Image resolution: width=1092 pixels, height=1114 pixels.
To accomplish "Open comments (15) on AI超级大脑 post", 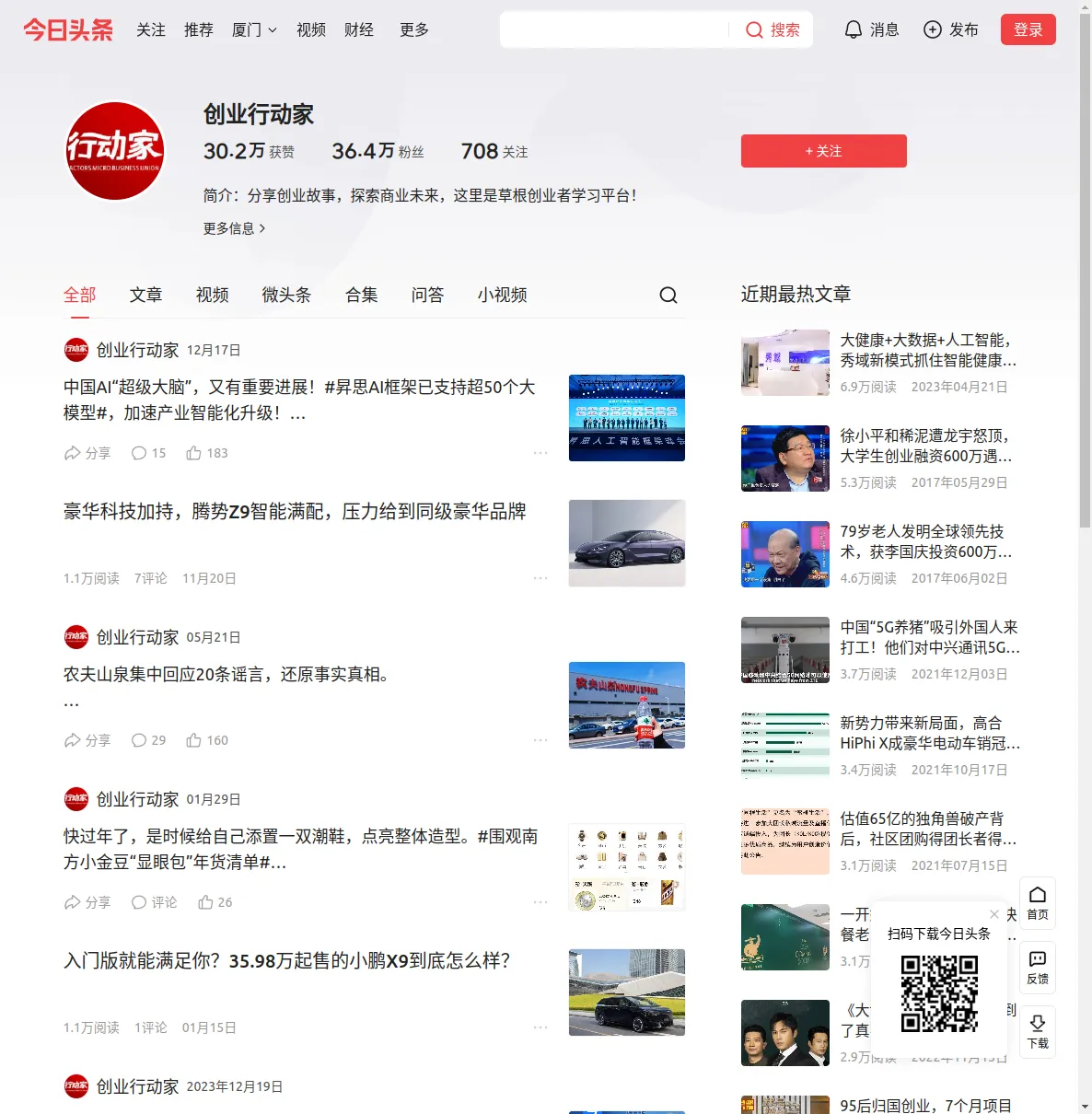I will point(148,453).
